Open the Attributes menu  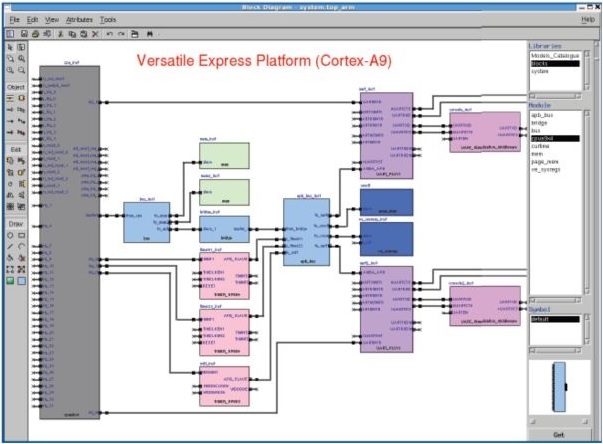(x=79, y=20)
